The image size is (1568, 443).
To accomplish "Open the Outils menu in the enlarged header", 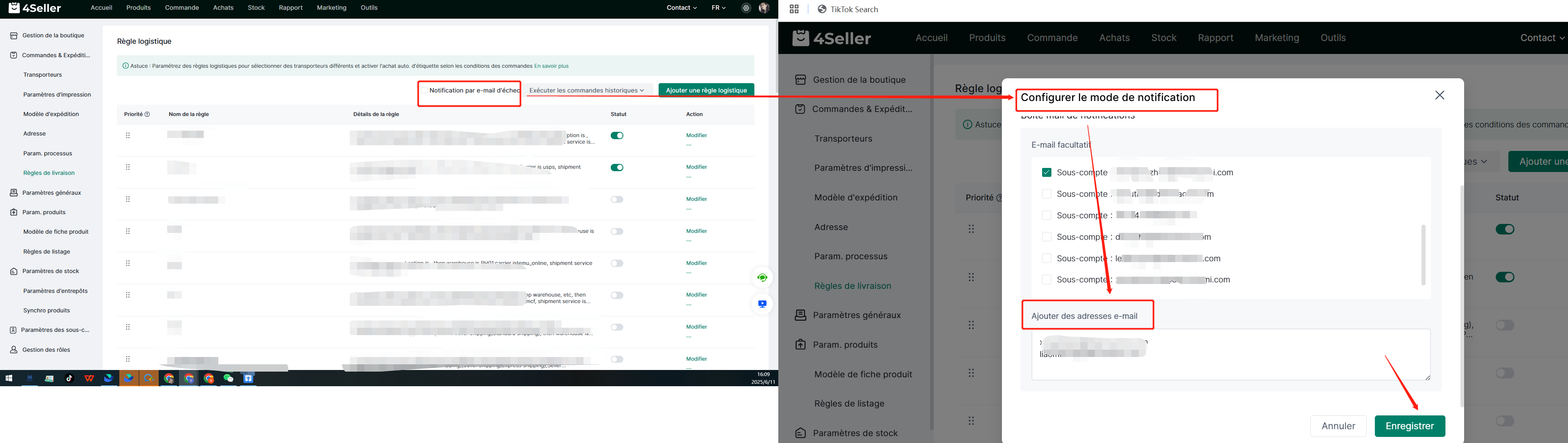I will (x=1333, y=38).
